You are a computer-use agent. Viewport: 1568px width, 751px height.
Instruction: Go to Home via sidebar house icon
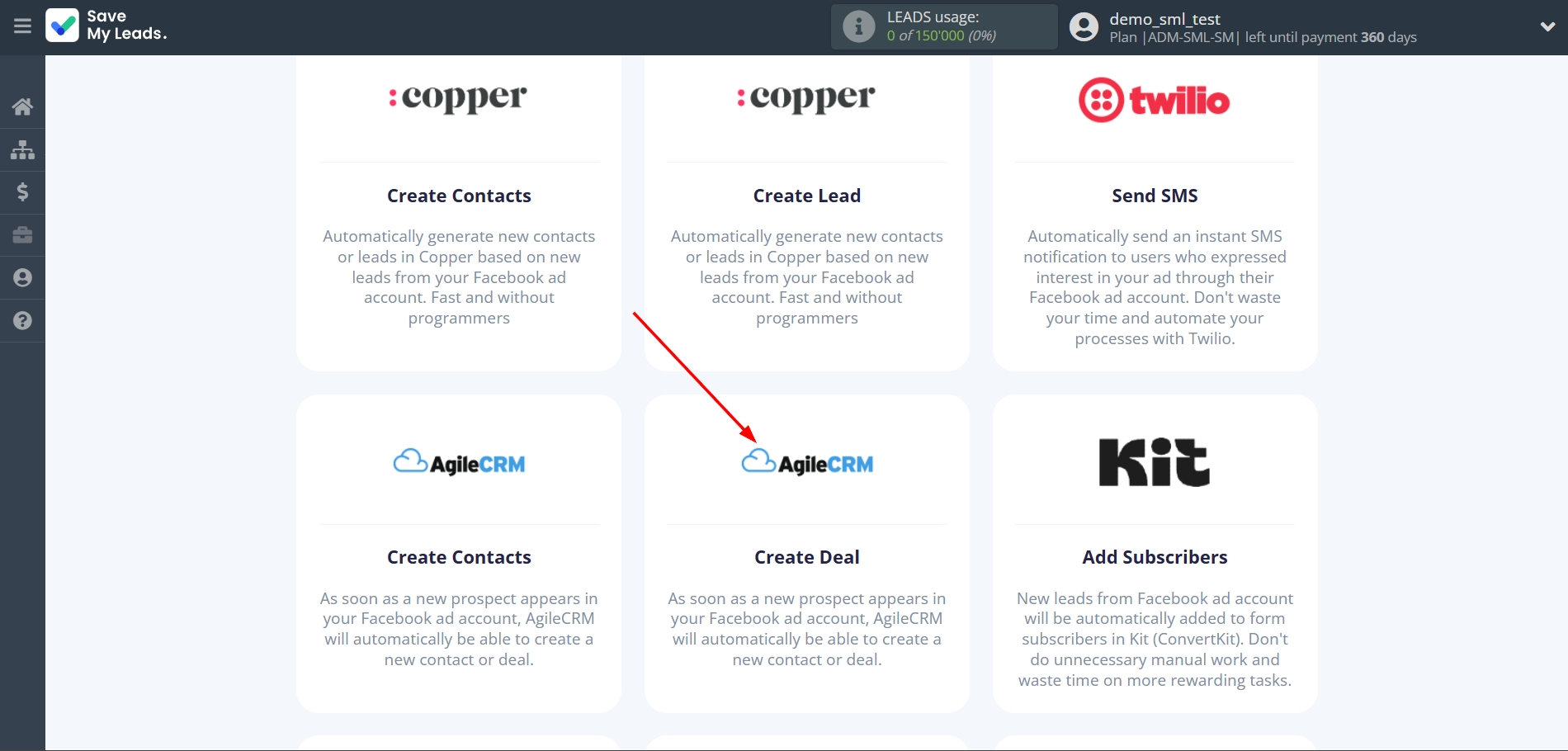pos(22,106)
